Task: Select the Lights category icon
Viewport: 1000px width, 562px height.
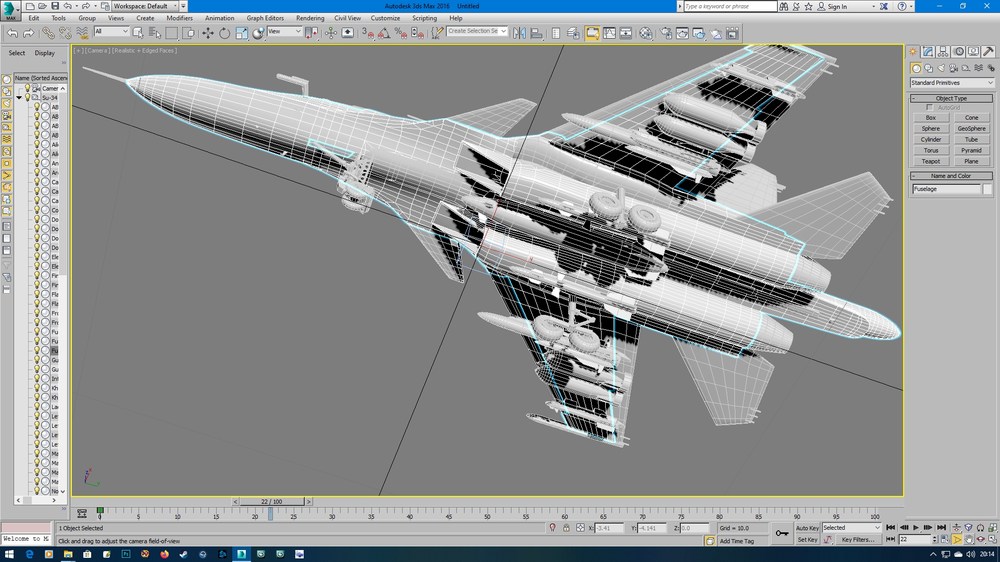Action: (941, 68)
